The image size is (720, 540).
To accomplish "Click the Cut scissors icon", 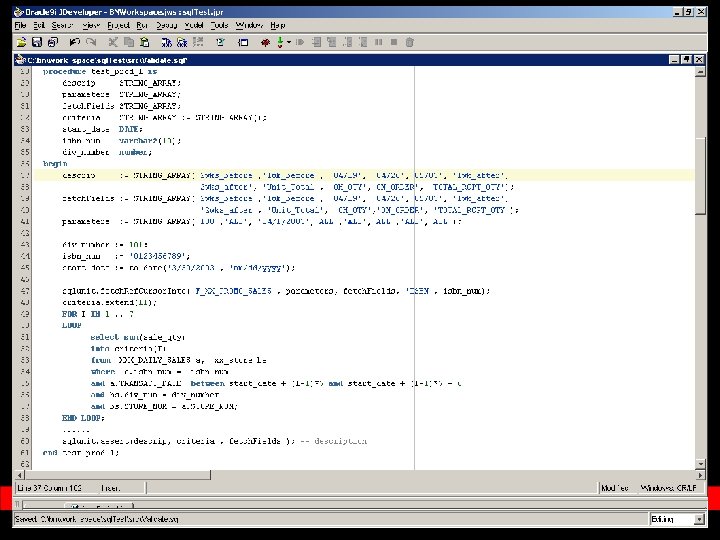I will click(x=112, y=42).
